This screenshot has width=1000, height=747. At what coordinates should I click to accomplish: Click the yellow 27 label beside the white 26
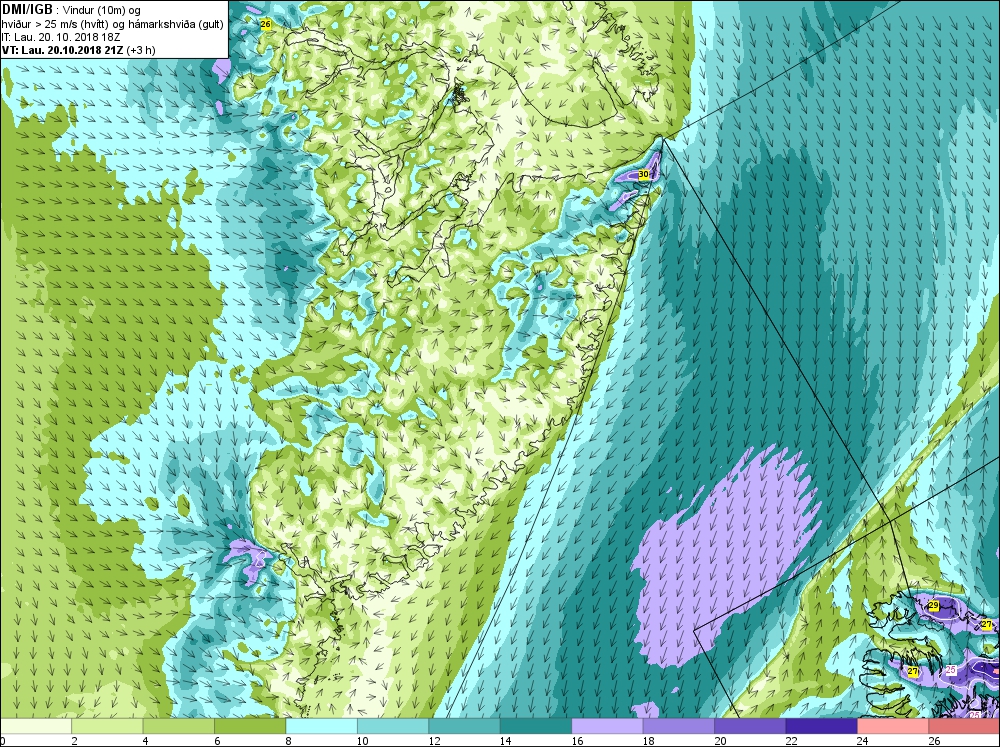[913, 671]
